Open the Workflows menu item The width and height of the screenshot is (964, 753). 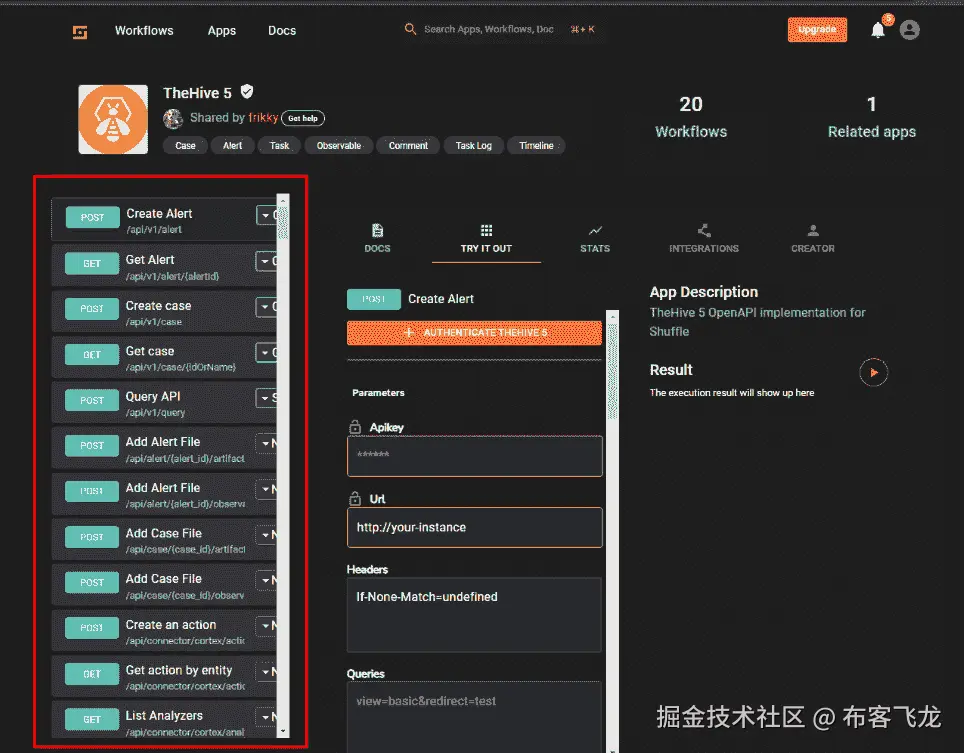click(x=144, y=30)
